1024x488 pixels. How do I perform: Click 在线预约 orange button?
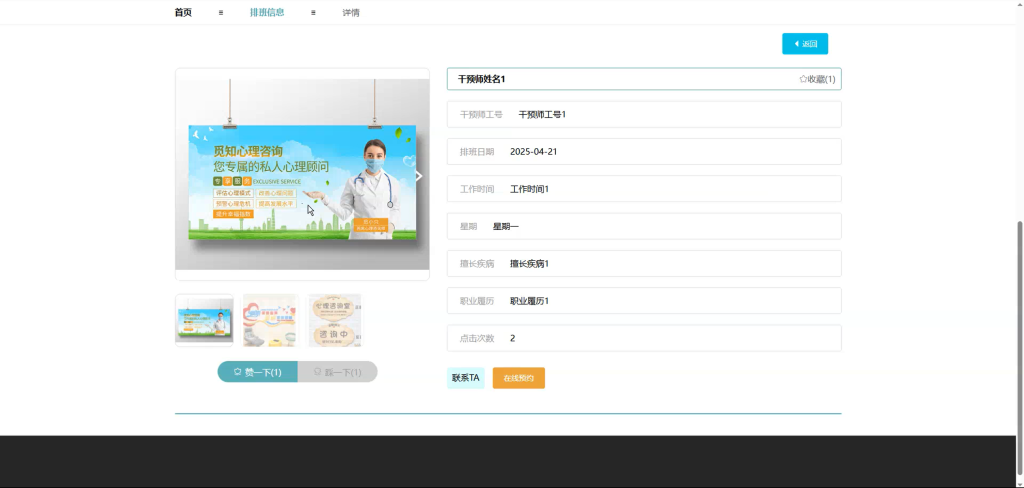coord(519,378)
